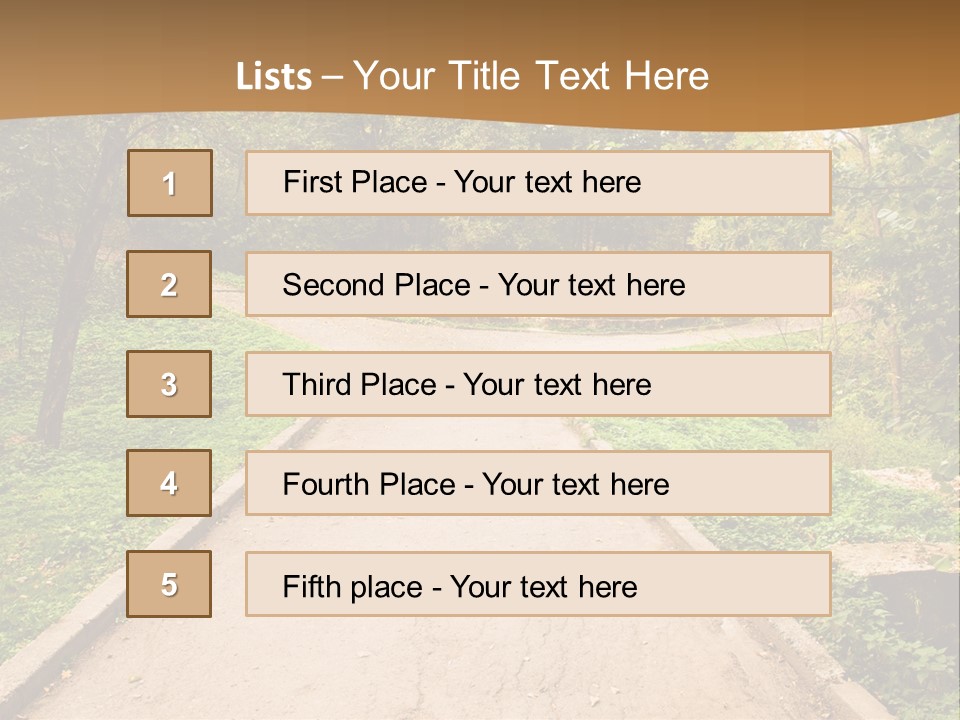Click the number 5 box

[x=169, y=584]
